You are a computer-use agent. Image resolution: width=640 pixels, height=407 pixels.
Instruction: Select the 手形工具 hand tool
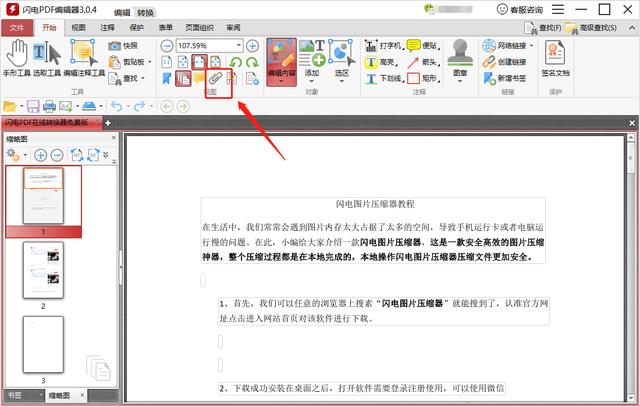coord(17,58)
